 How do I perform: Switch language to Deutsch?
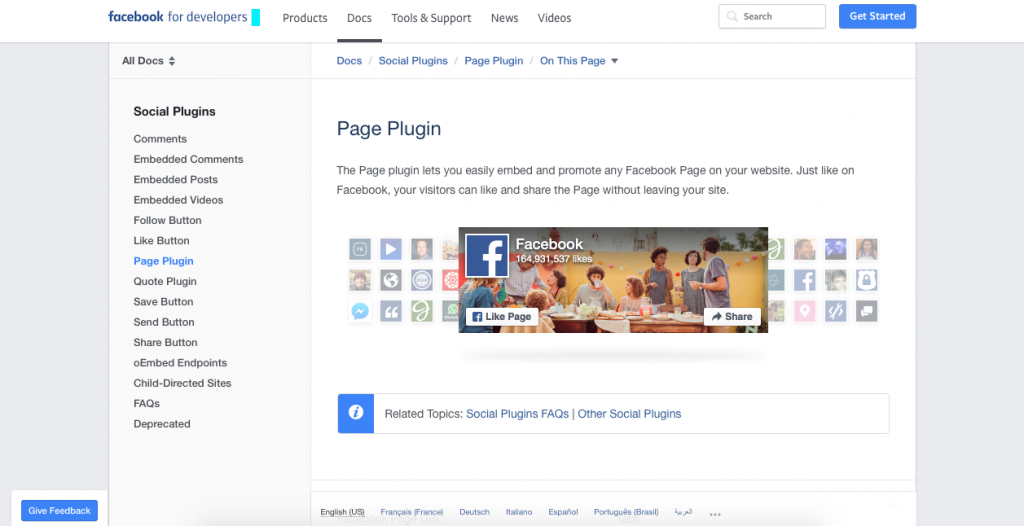click(474, 512)
